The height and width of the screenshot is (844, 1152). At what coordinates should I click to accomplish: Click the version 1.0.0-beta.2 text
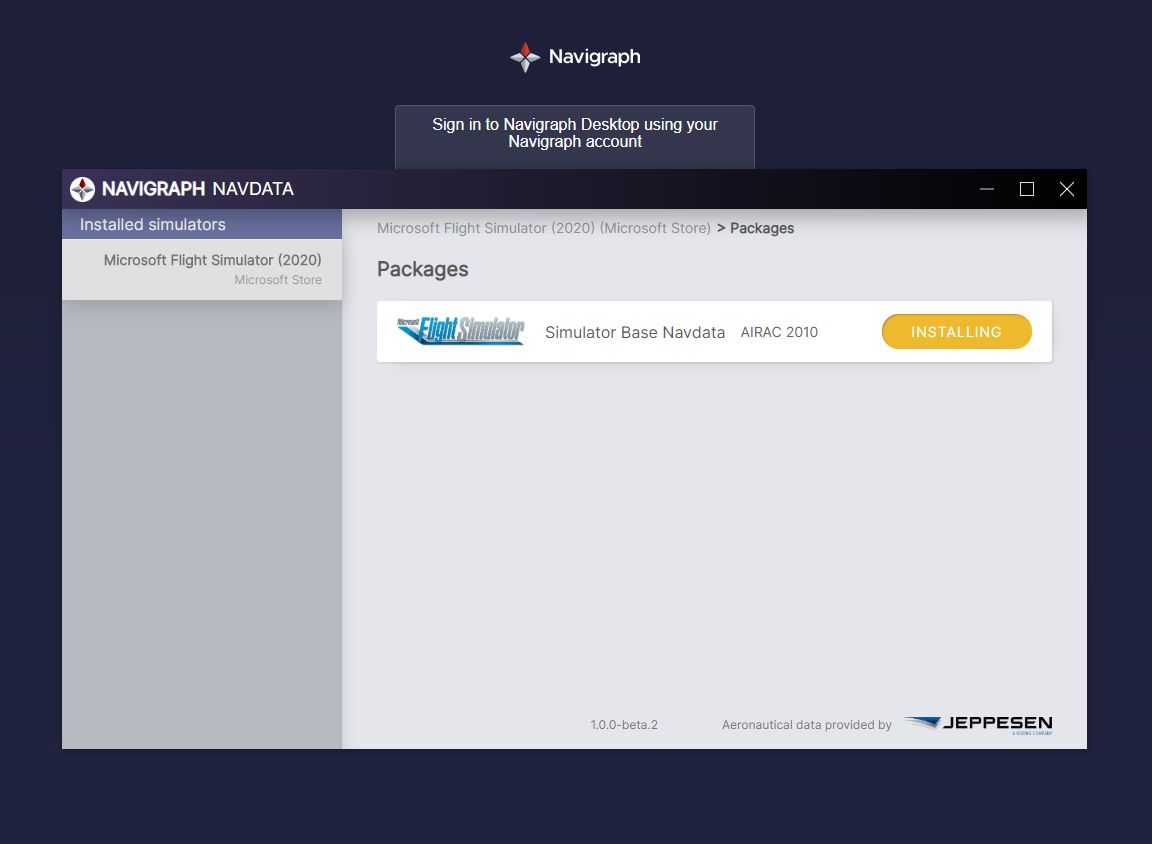pos(624,725)
